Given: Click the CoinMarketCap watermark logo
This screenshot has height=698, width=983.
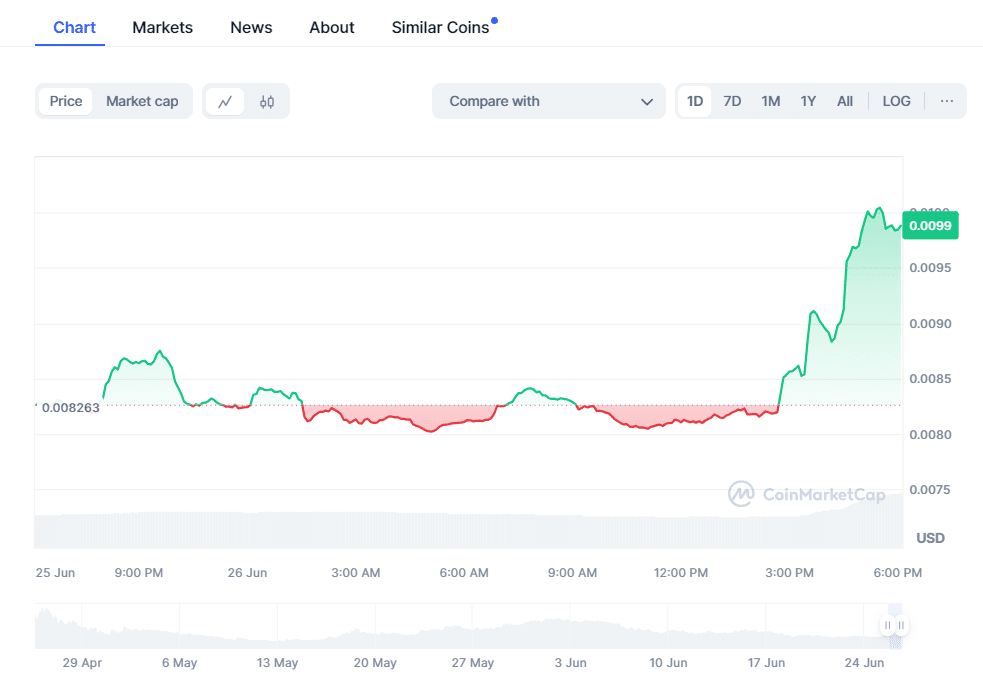Looking at the screenshot, I should (x=806, y=494).
